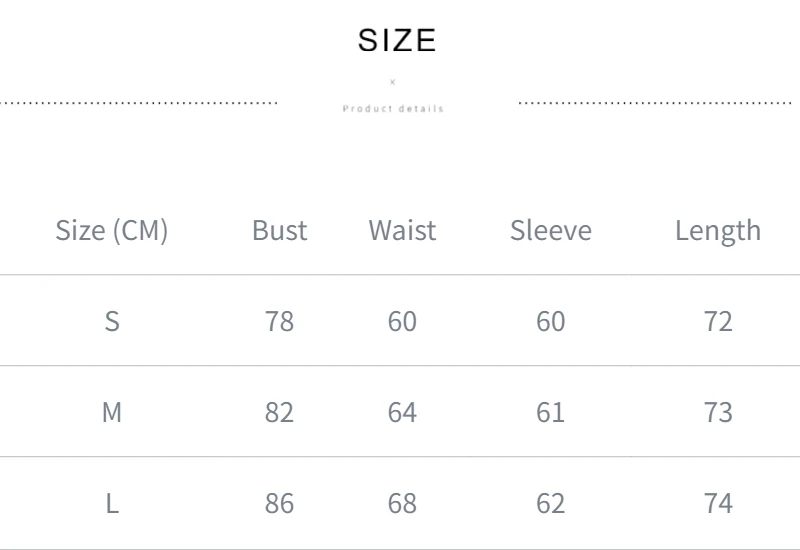The image size is (800, 550).
Task: Click waist value 64 for size M
Action: point(402,412)
